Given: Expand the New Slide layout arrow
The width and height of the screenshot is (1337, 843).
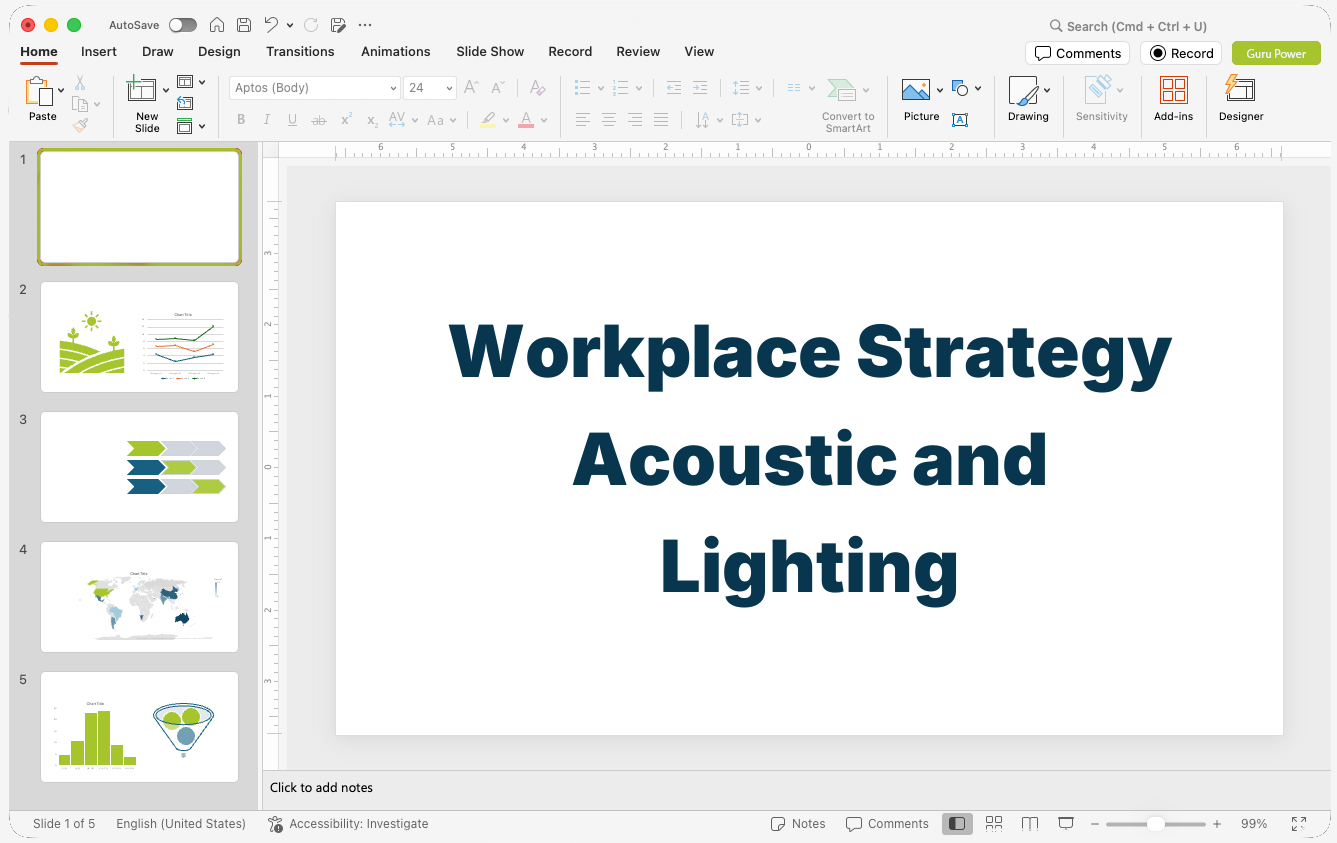Looking at the screenshot, I should [166, 90].
